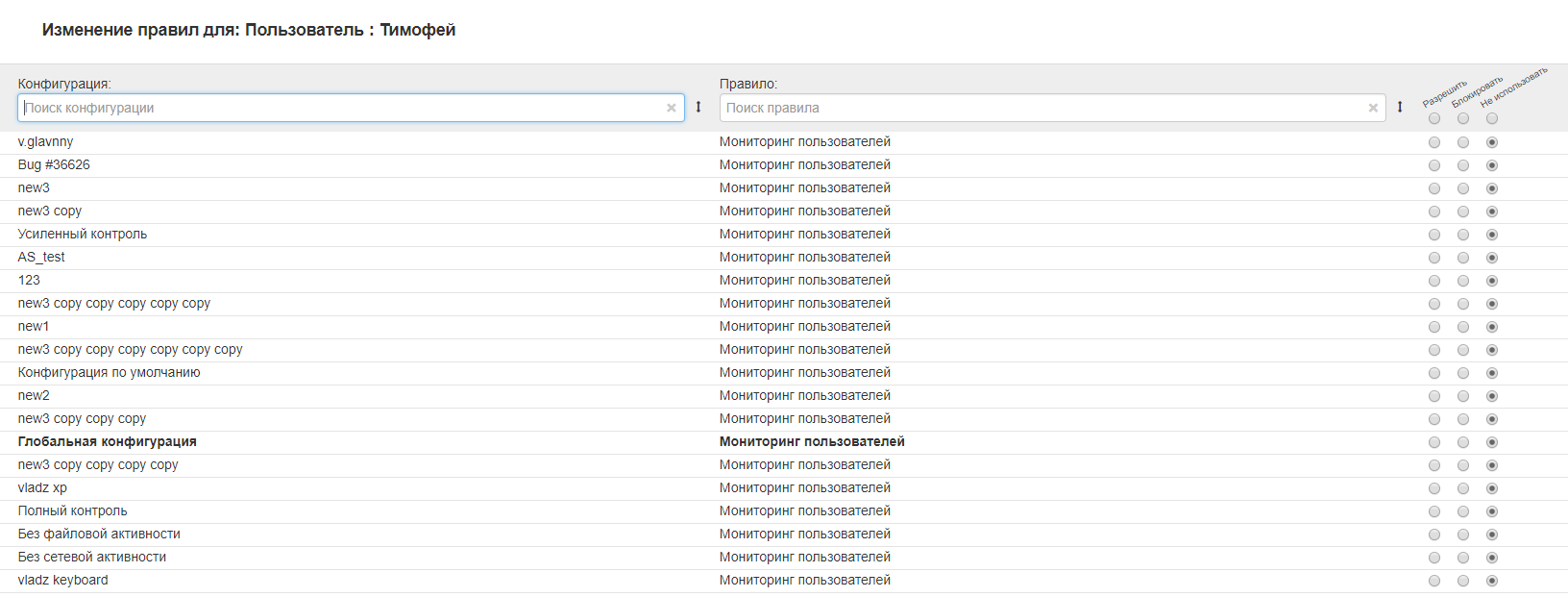Viewport: 1568px width, 597px height.
Task: Click the new3 copy copy copy row name
Action: pos(82,418)
